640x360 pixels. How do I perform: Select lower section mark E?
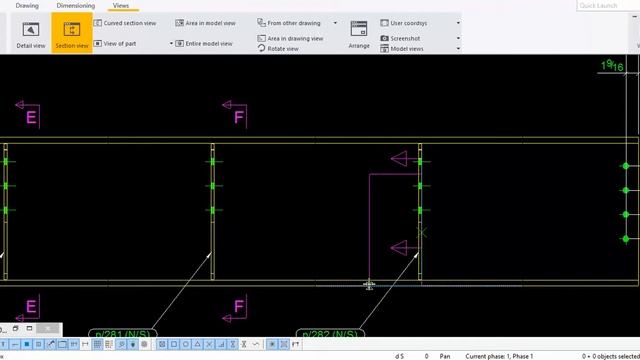point(29,309)
